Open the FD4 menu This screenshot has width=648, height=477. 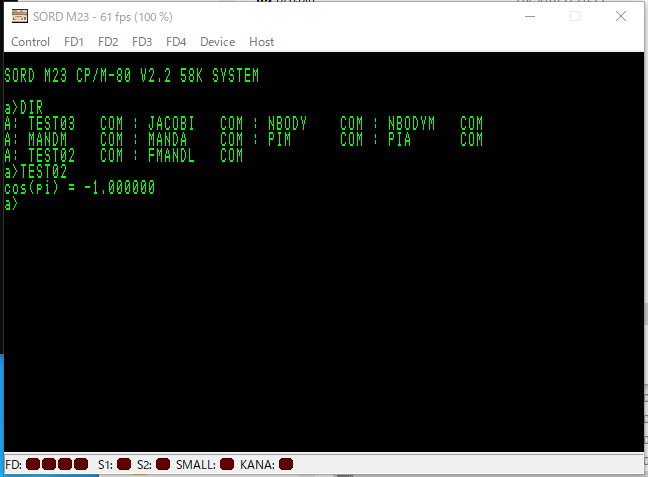pos(176,42)
